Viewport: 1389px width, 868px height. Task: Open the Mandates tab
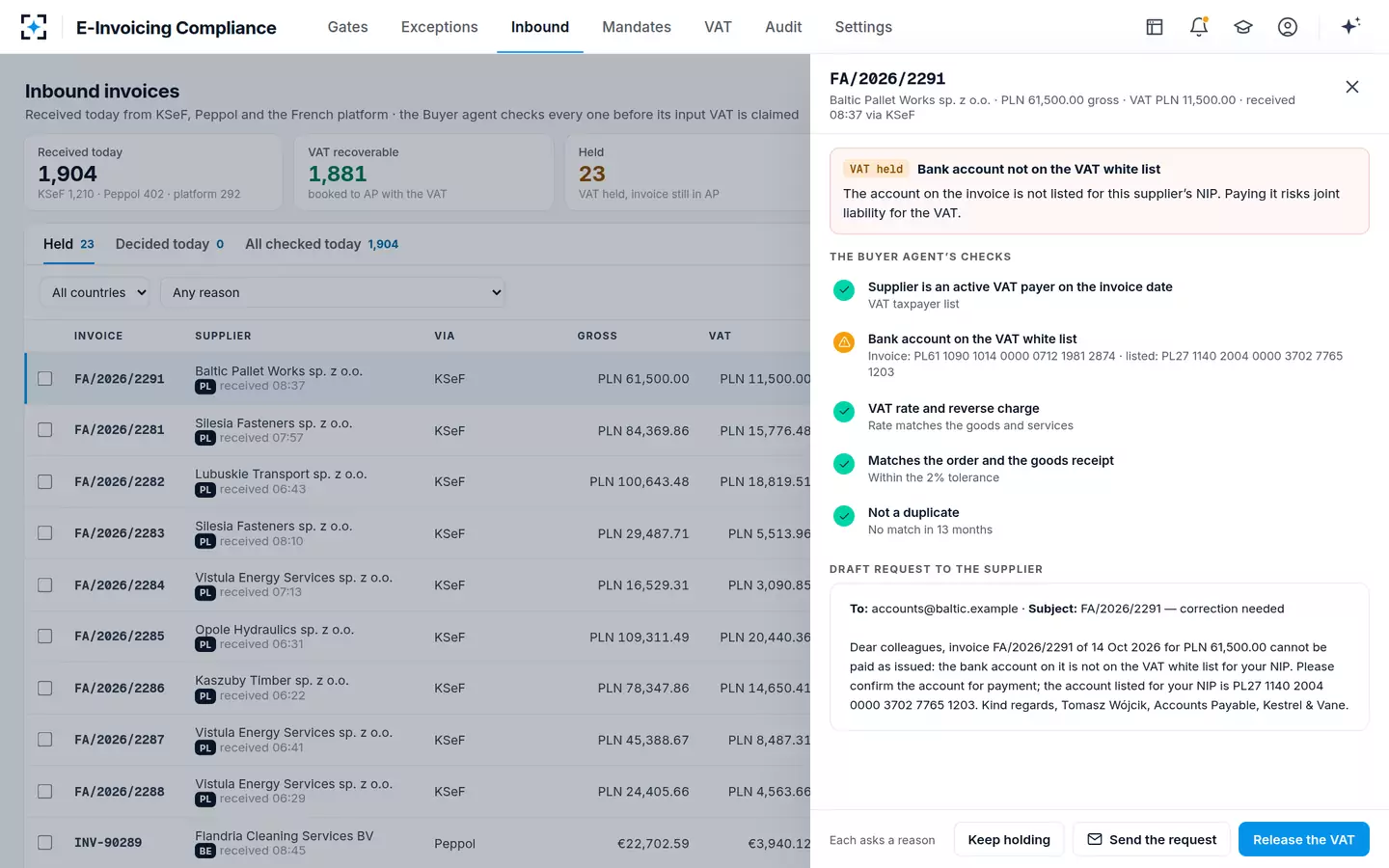click(x=637, y=27)
